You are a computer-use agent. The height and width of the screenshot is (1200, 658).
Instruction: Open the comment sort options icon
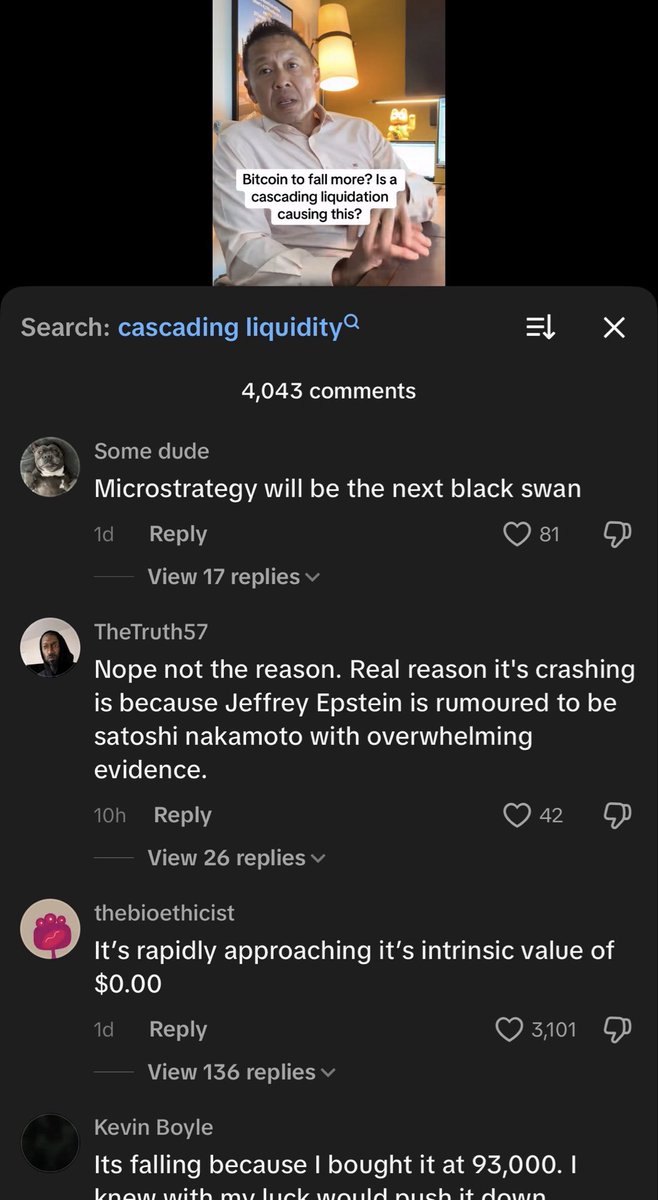[540, 327]
